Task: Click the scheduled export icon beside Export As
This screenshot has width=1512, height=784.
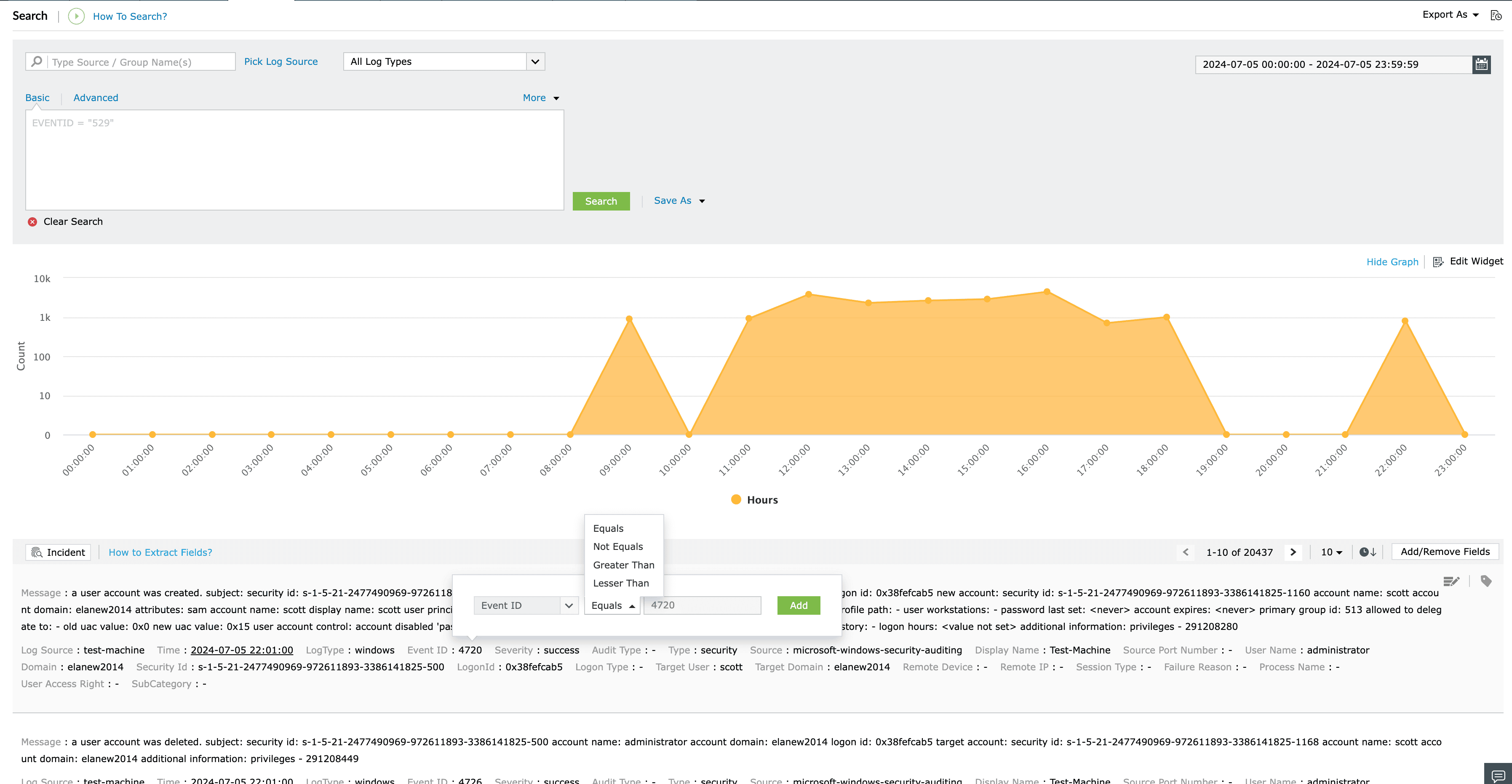Action: 1496,15
